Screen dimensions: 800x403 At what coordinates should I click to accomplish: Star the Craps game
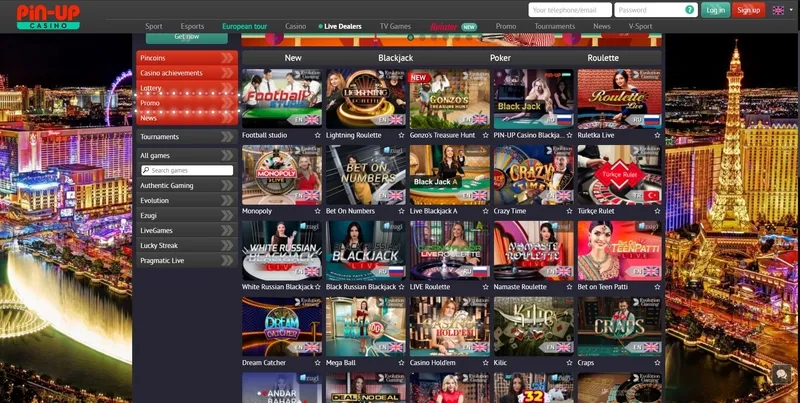(x=657, y=363)
